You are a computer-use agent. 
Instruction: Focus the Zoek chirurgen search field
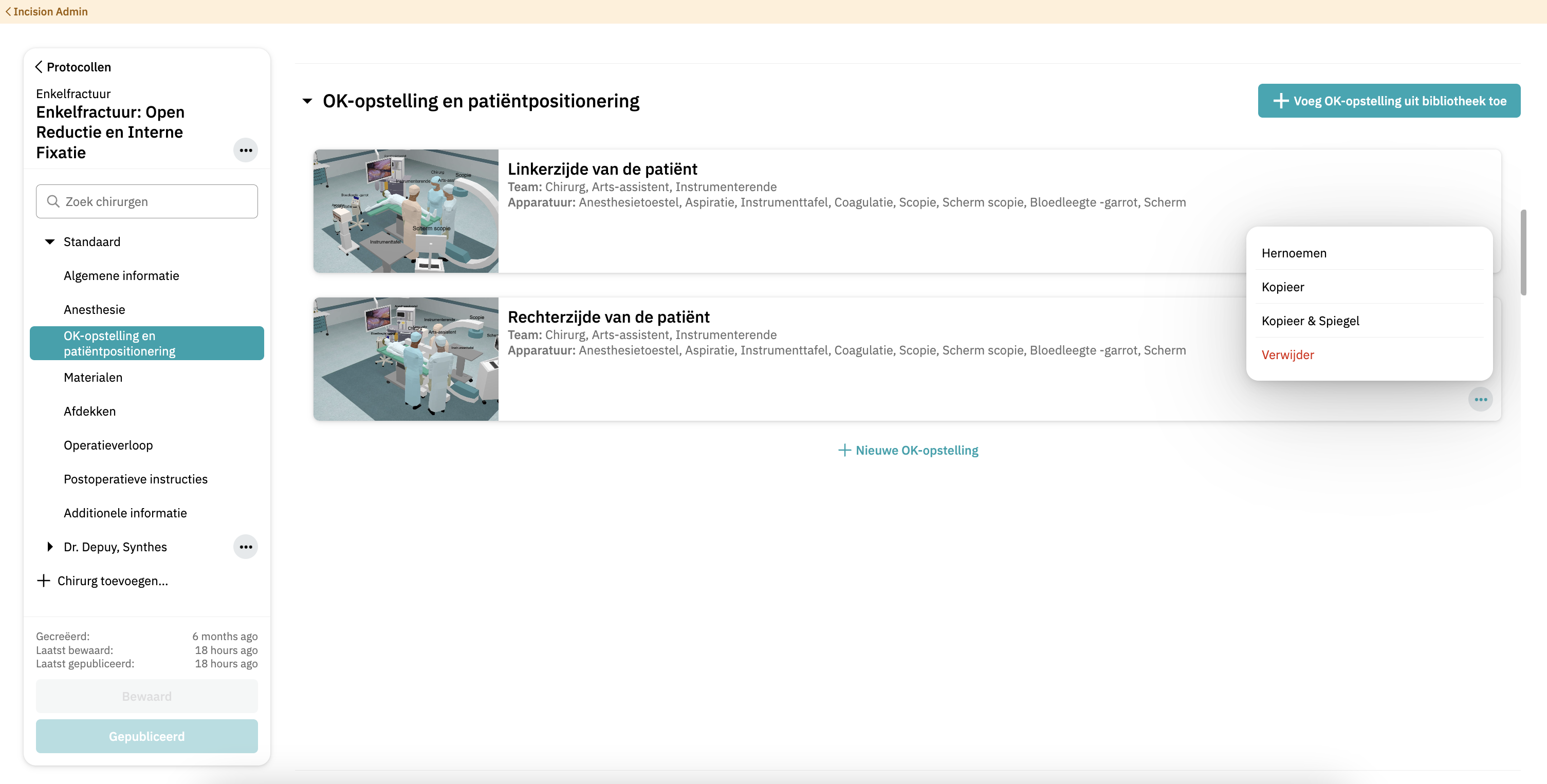pyautogui.click(x=156, y=202)
